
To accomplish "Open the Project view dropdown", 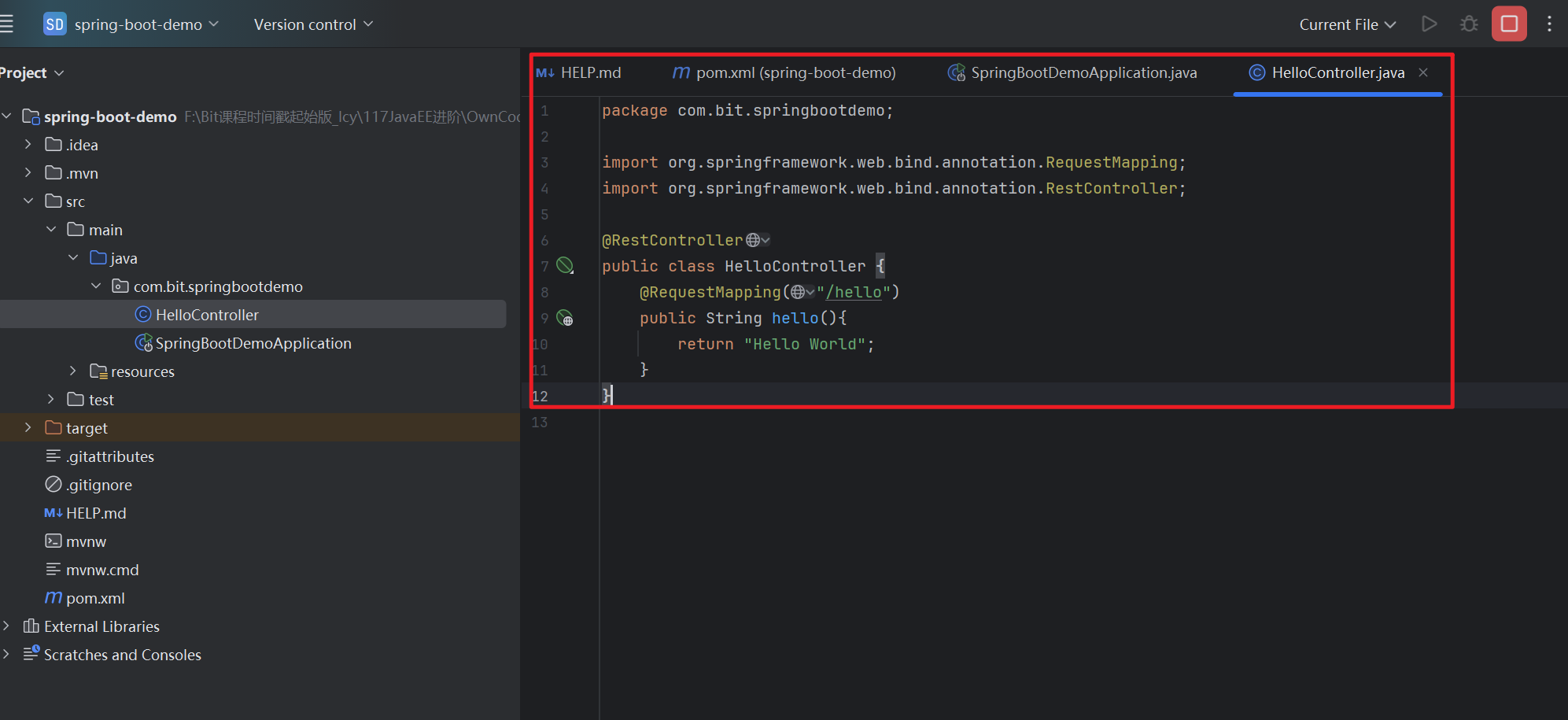I will click(x=31, y=73).
